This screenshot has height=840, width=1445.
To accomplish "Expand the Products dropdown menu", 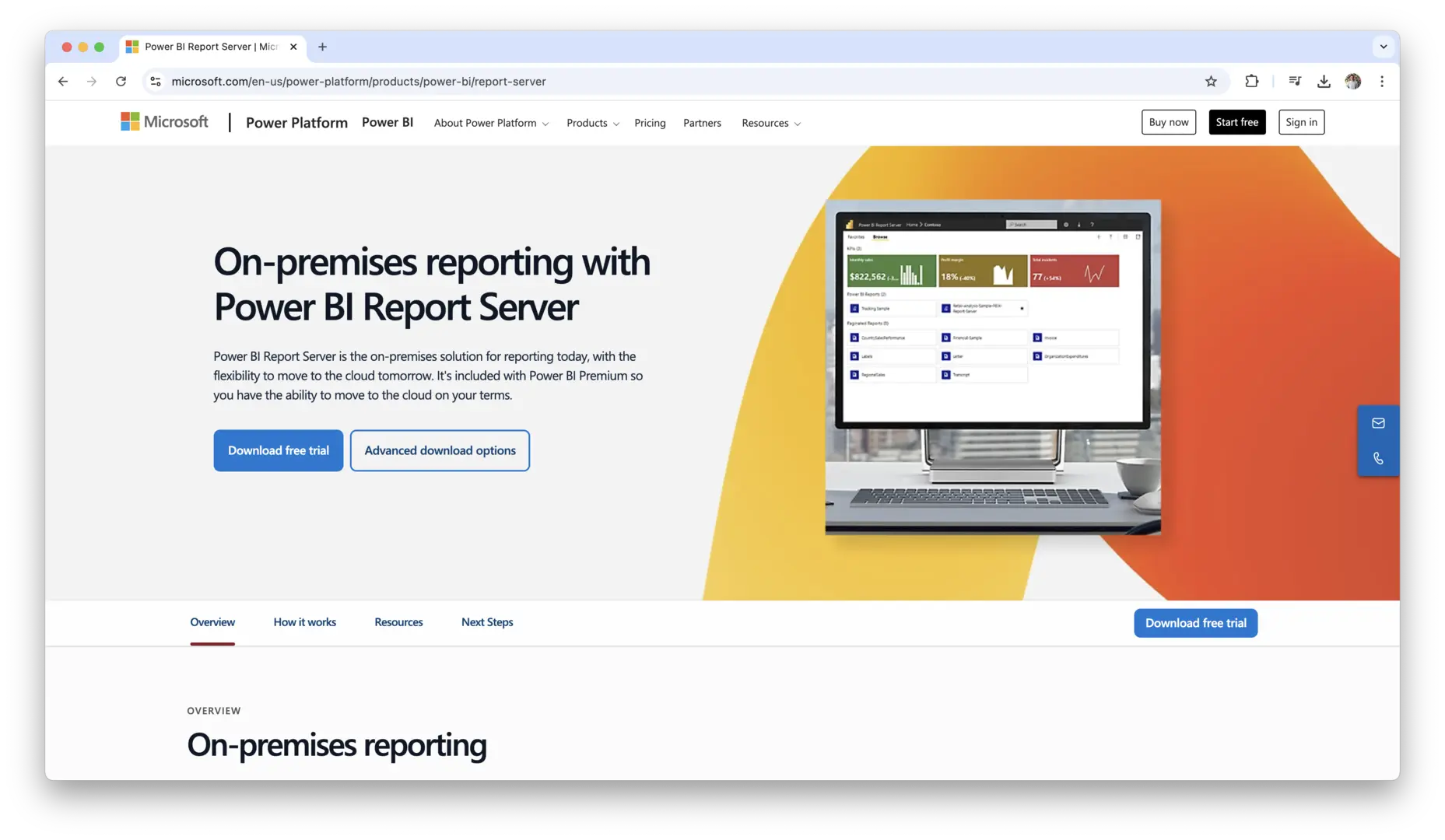I will tap(593, 123).
